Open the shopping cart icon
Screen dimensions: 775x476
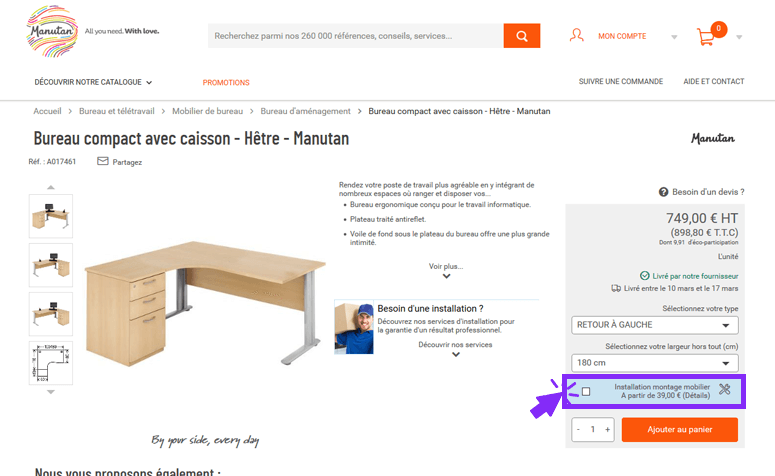pos(705,37)
